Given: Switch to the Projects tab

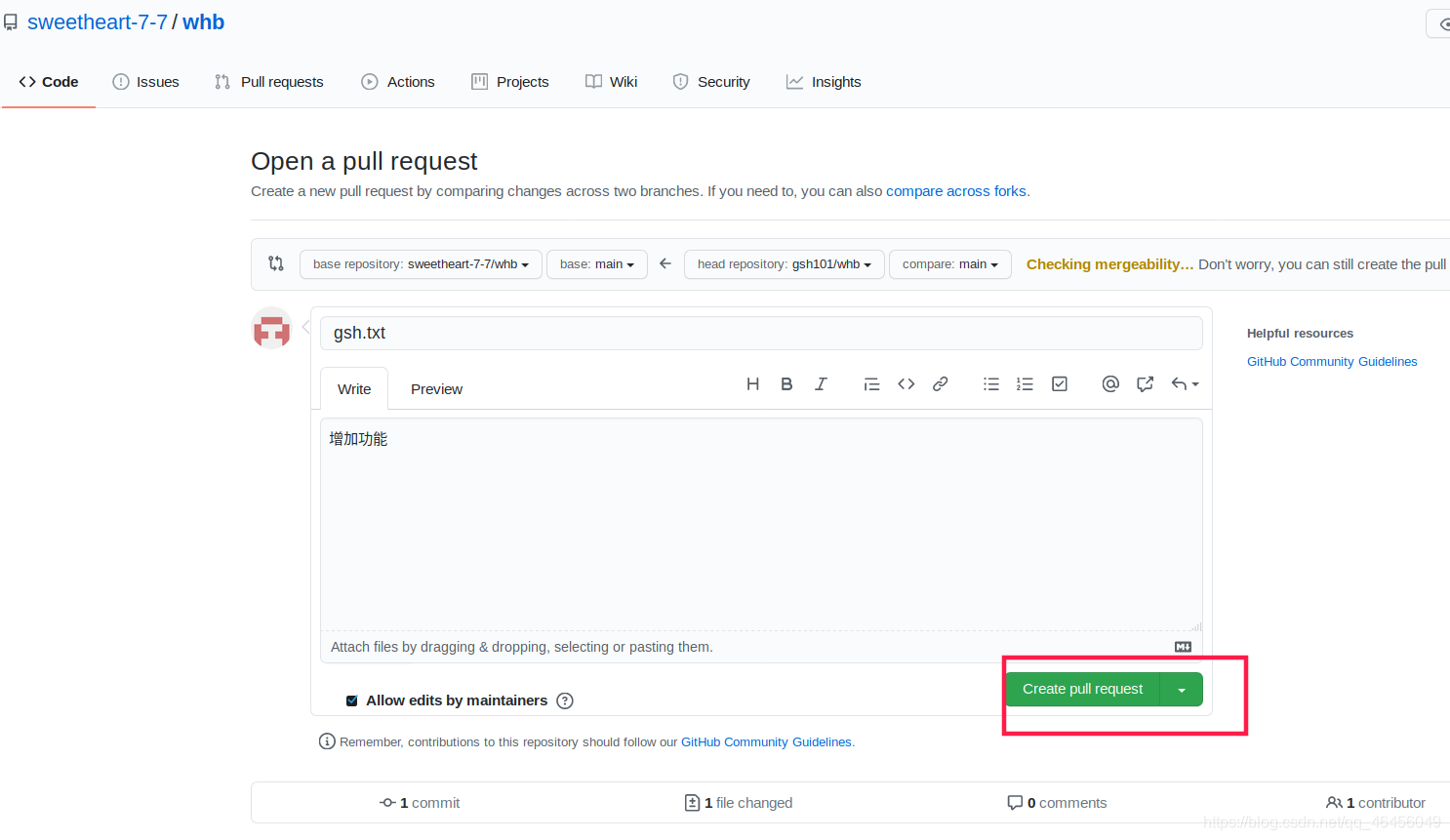Looking at the screenshot, I should 510,82.
